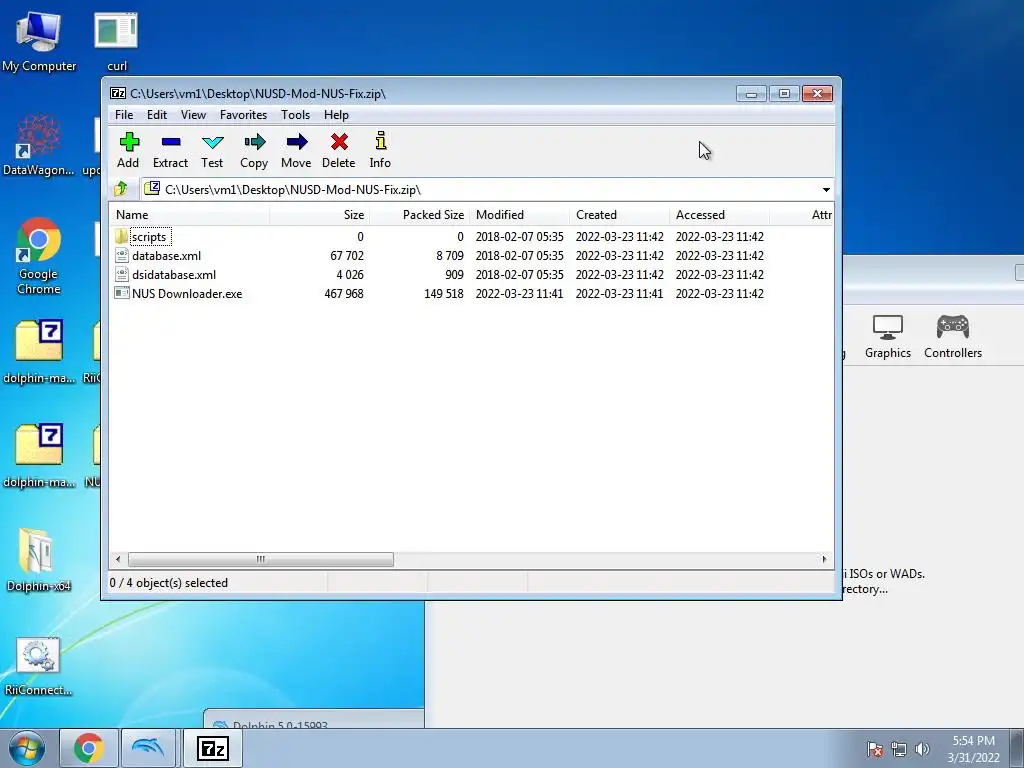The height and width of the screenshot is (768, 1024).
Task: Open Graphics settings in Dolphin window
Action: (888, 336)
